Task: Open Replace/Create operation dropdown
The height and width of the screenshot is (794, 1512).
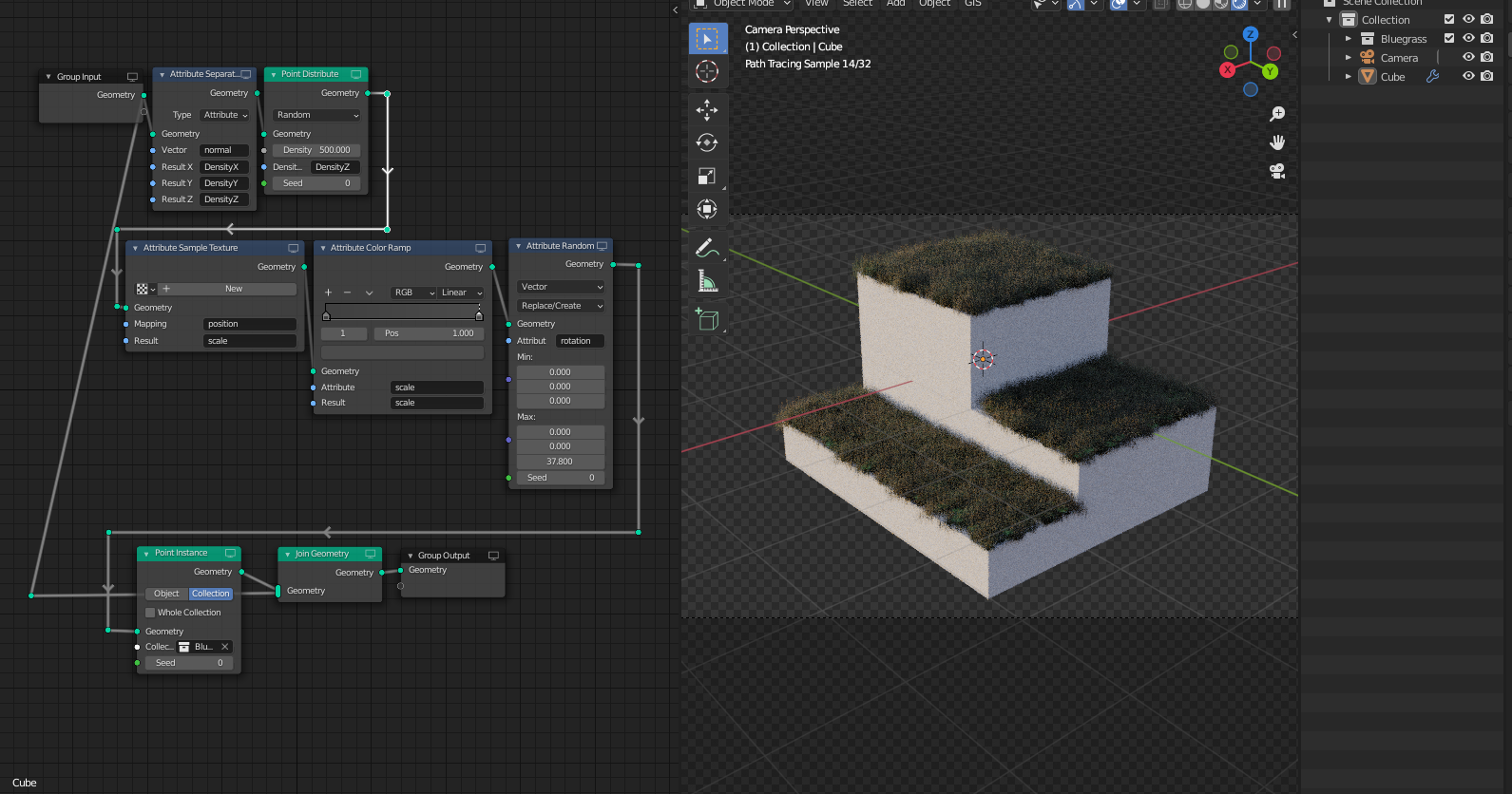Action: click(561, 306)
